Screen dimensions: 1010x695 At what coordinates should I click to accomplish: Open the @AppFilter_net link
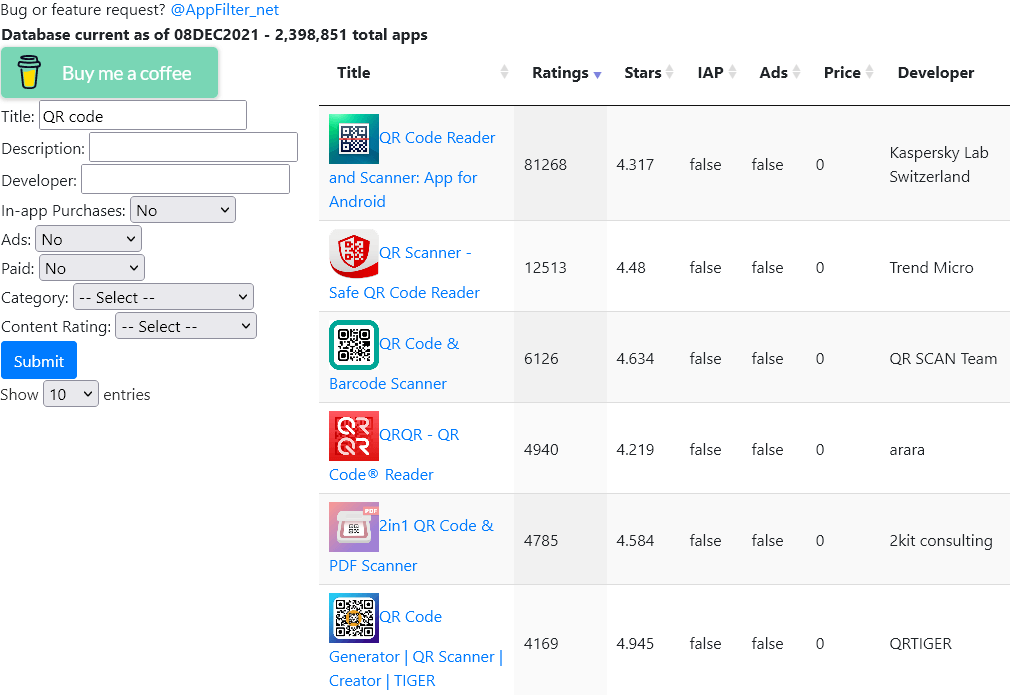226,10
